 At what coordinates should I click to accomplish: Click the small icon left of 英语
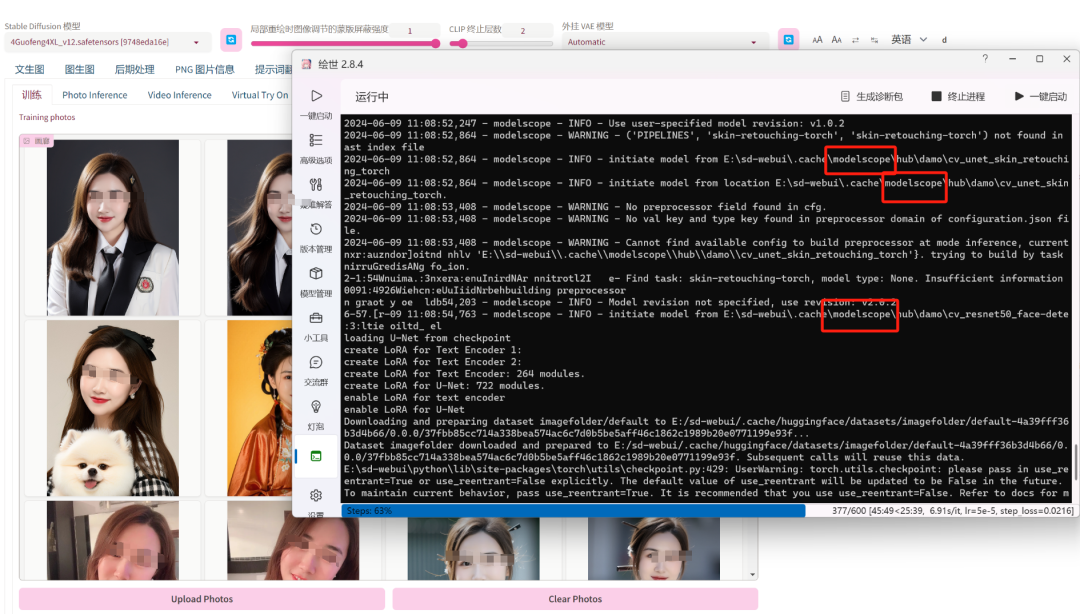click(874, 40)
